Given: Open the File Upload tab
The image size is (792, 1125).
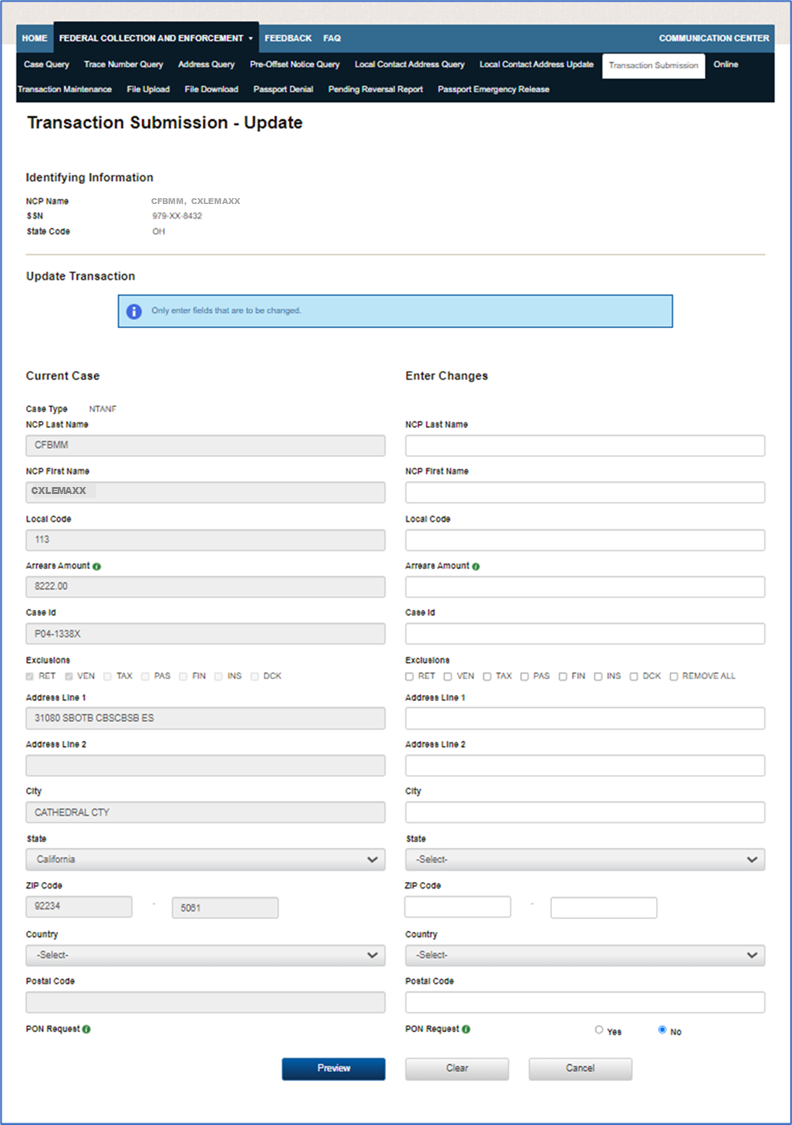Looking at the screenshot, I should pyautogui.click(x=148, y=89).
